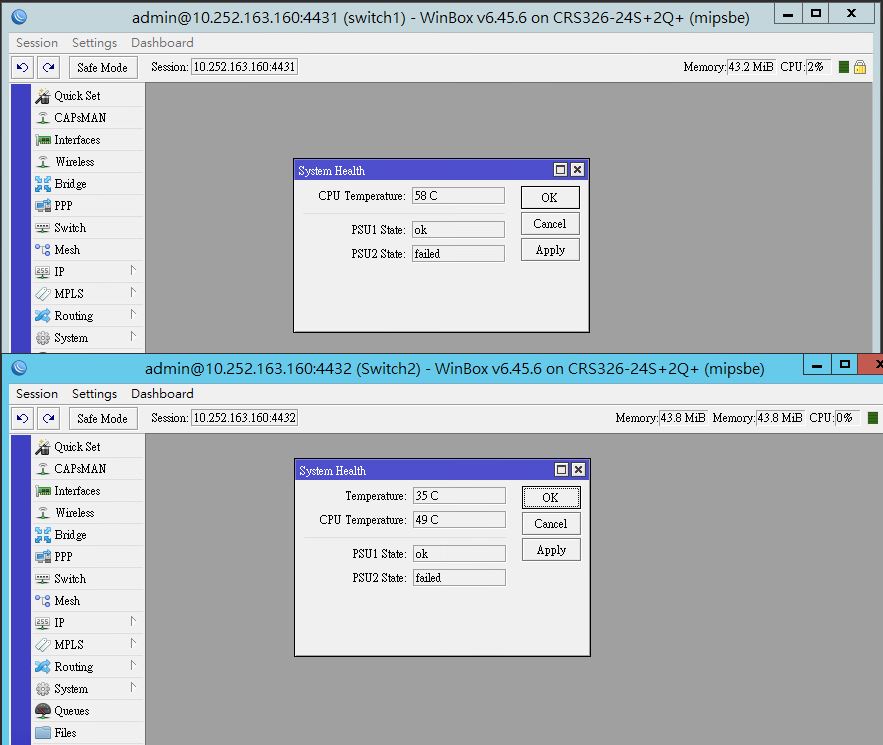Maximize switch1 System Health dialog
883x745 pixels.
560,169
